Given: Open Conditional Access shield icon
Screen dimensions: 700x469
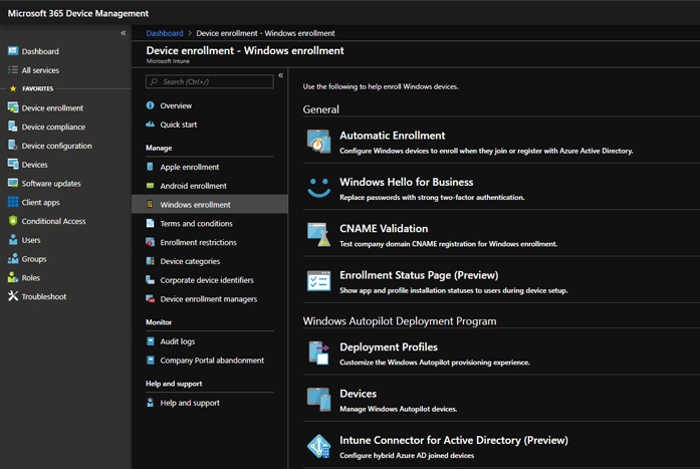Looking at the screenshot, I should [13, 221].
